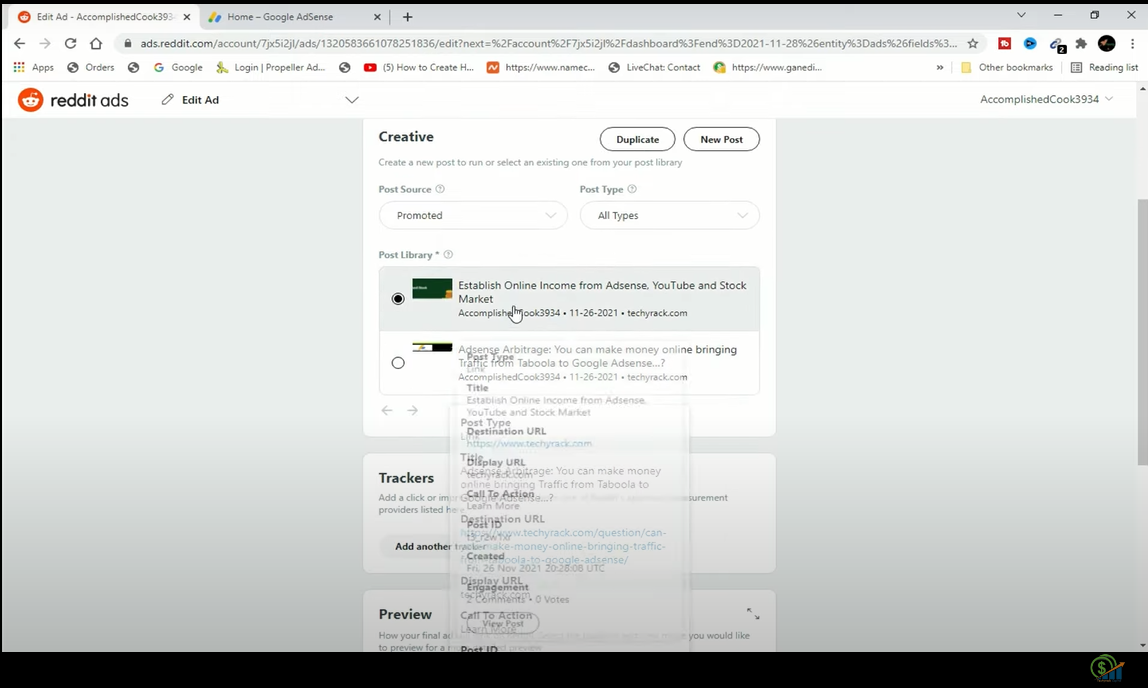Select the Adsense Arbitrage post radio
1148x688 pixels.
pyautogui.click(x=398, y=363)
